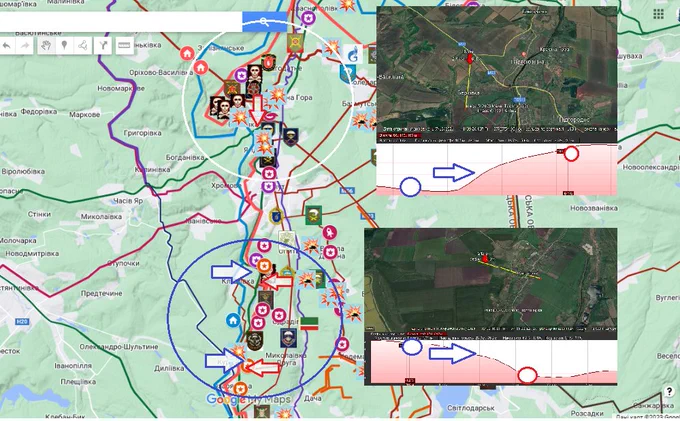Choose the hand Select items tool
Image resolution: width=680 pixels, height=421 pixels.
coord(46,46)
